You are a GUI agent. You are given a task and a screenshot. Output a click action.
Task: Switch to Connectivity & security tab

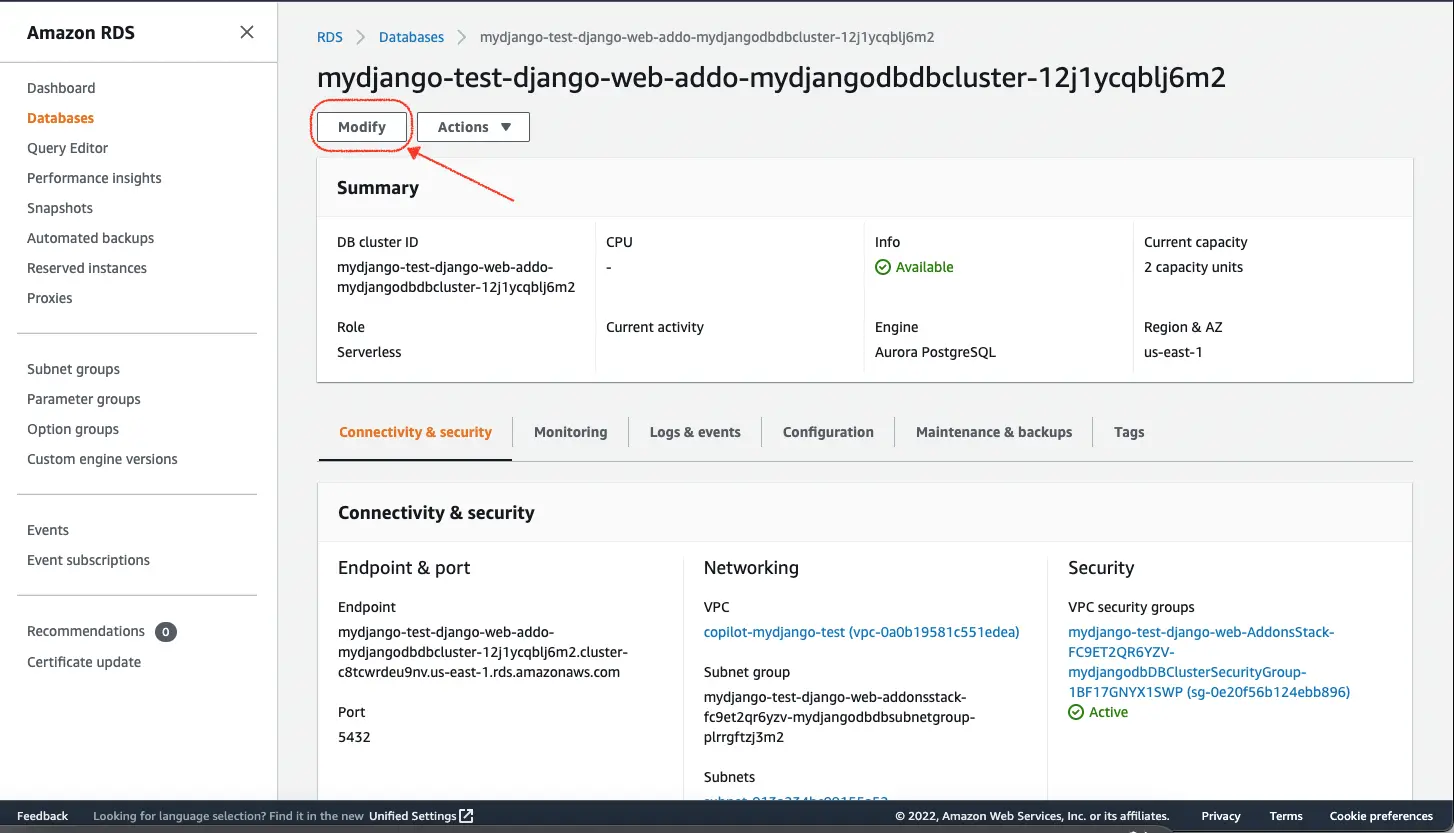pyautogui.click(x=415, y=432)
